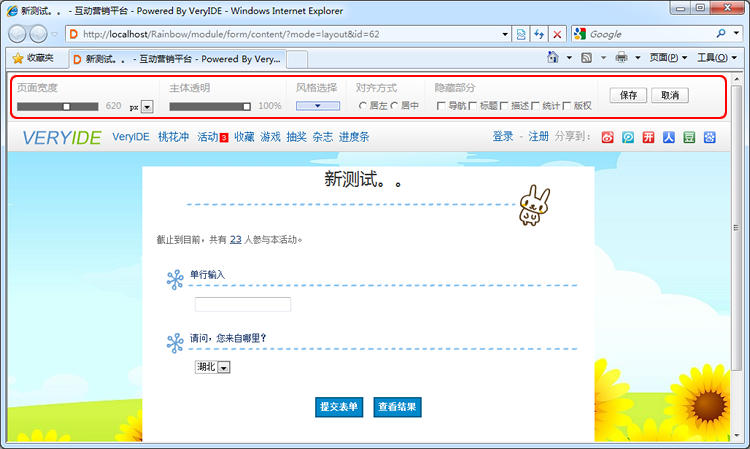750x449 pixels.
Task: Click the 23 participants link
Action: 236,240
